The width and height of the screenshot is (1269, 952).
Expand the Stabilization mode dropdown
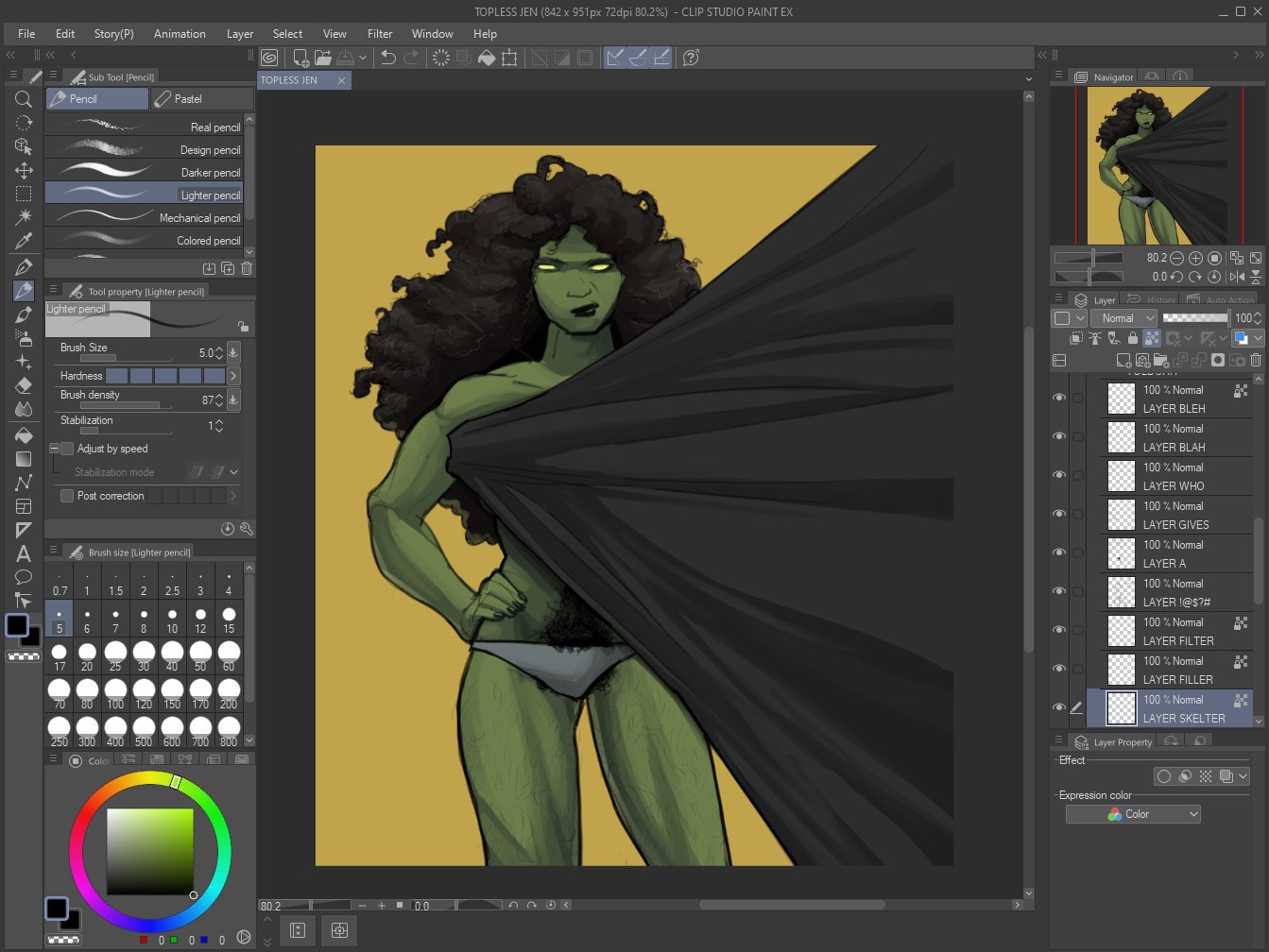[233, 472]
